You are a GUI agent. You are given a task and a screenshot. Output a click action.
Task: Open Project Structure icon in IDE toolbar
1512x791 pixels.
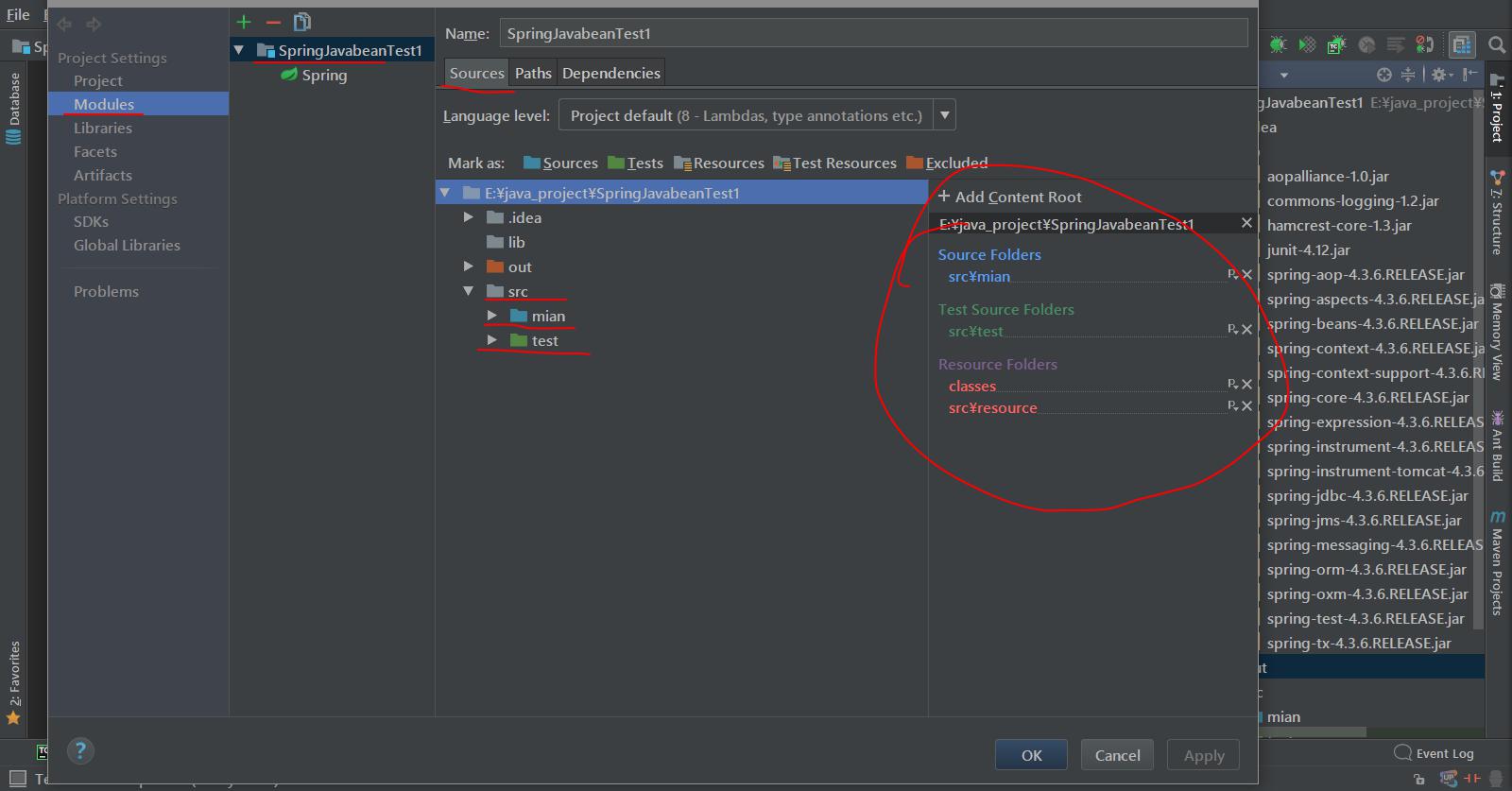(1462, 44)
